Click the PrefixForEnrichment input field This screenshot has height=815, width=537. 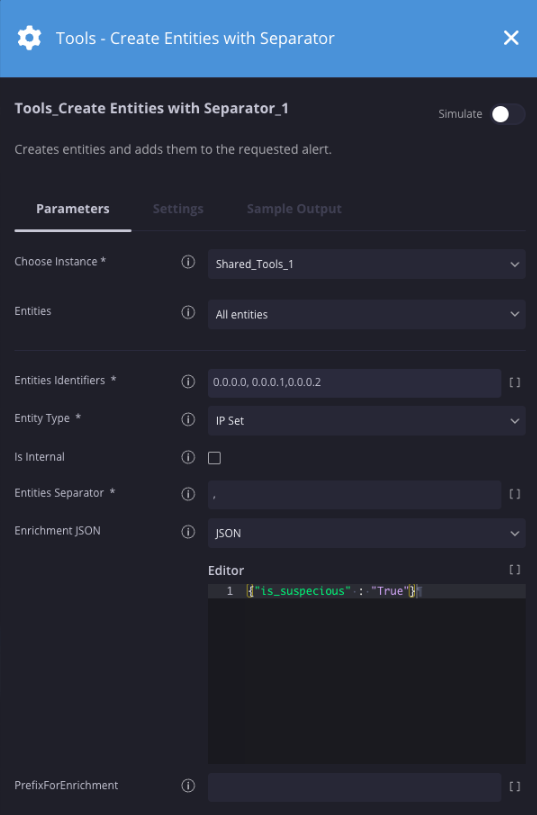pyautogui.click(x=355, y=786)
